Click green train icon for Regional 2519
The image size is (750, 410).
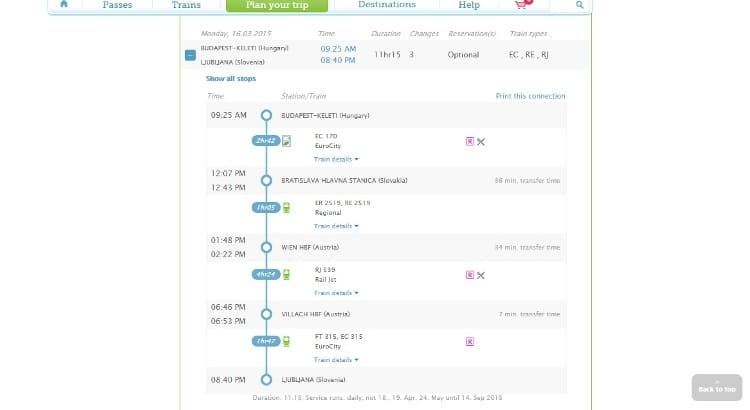coord(286,208)
